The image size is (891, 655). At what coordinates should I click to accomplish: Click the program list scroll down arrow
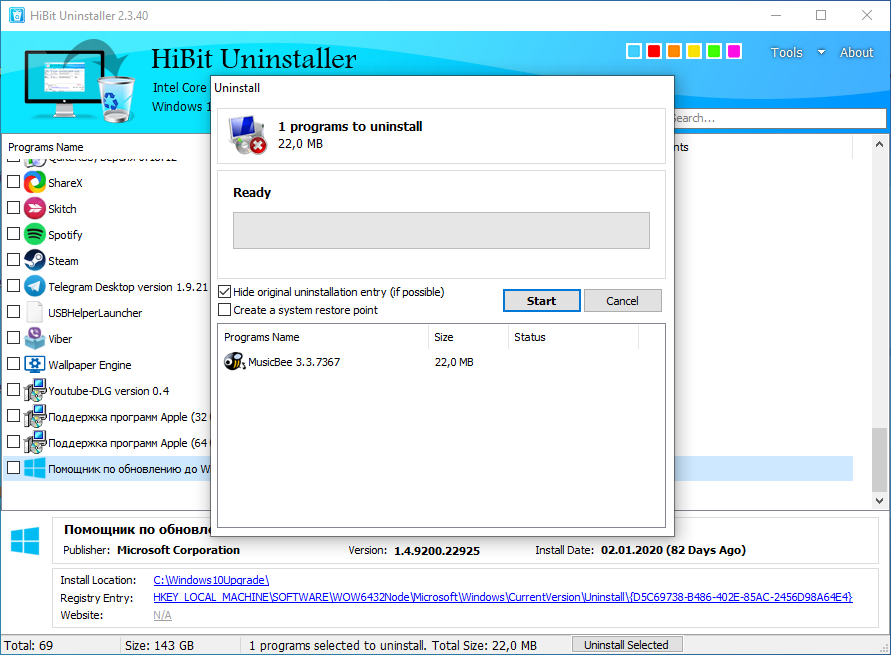(879, 500)
